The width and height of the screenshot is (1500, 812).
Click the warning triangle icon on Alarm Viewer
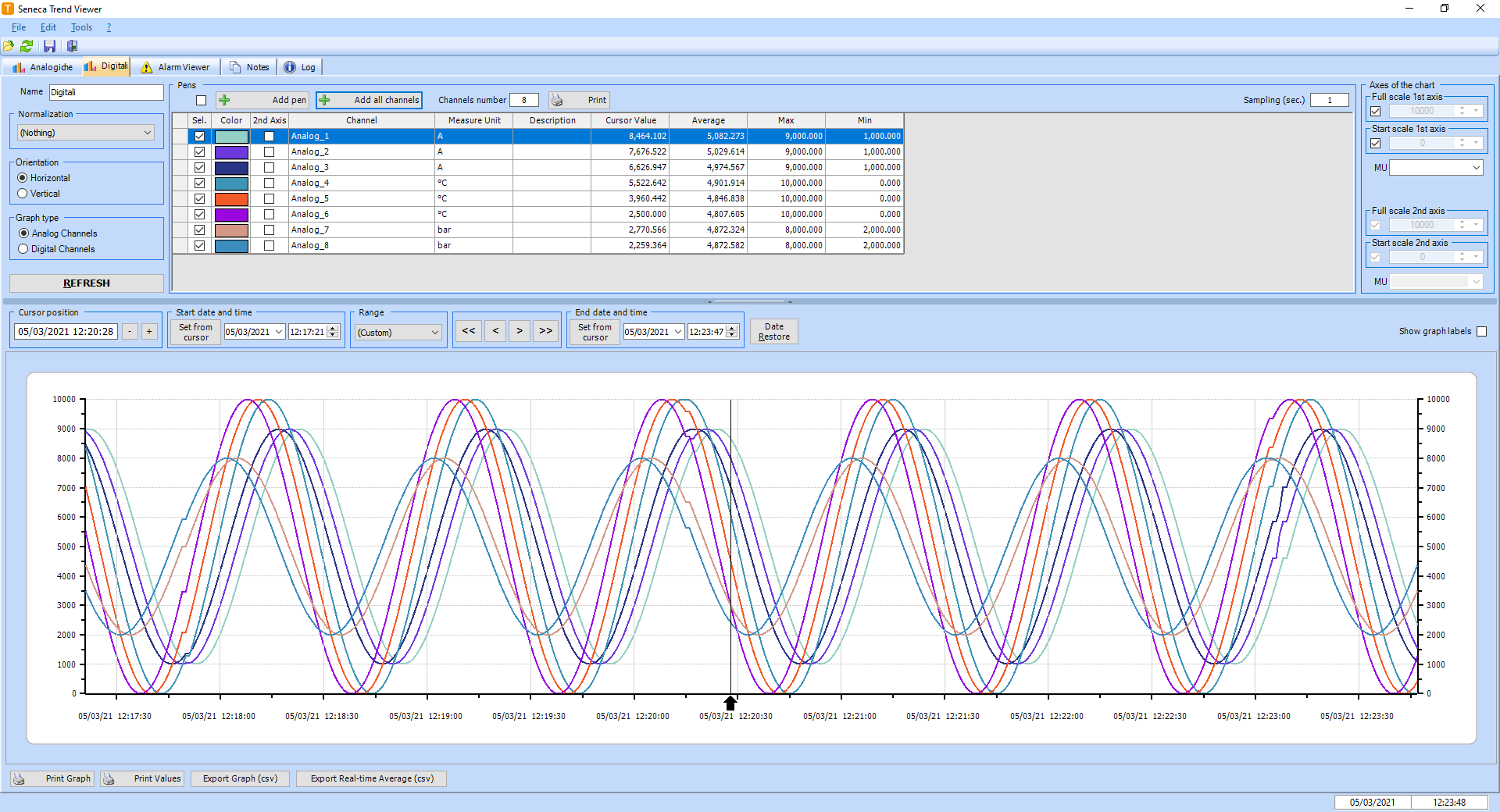point(146,67)
